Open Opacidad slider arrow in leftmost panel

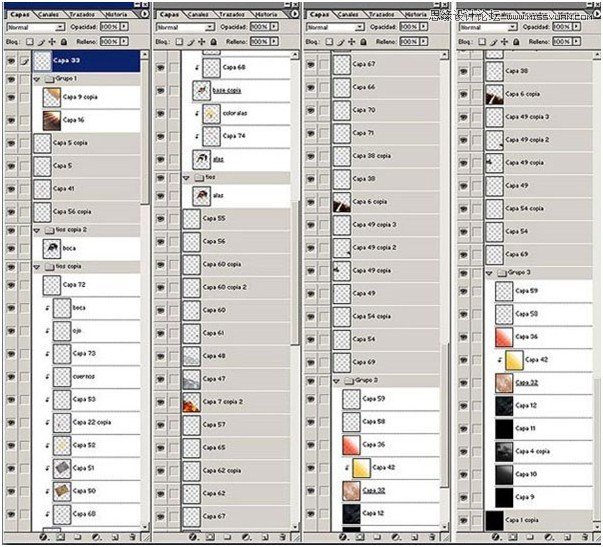(124, 27)
